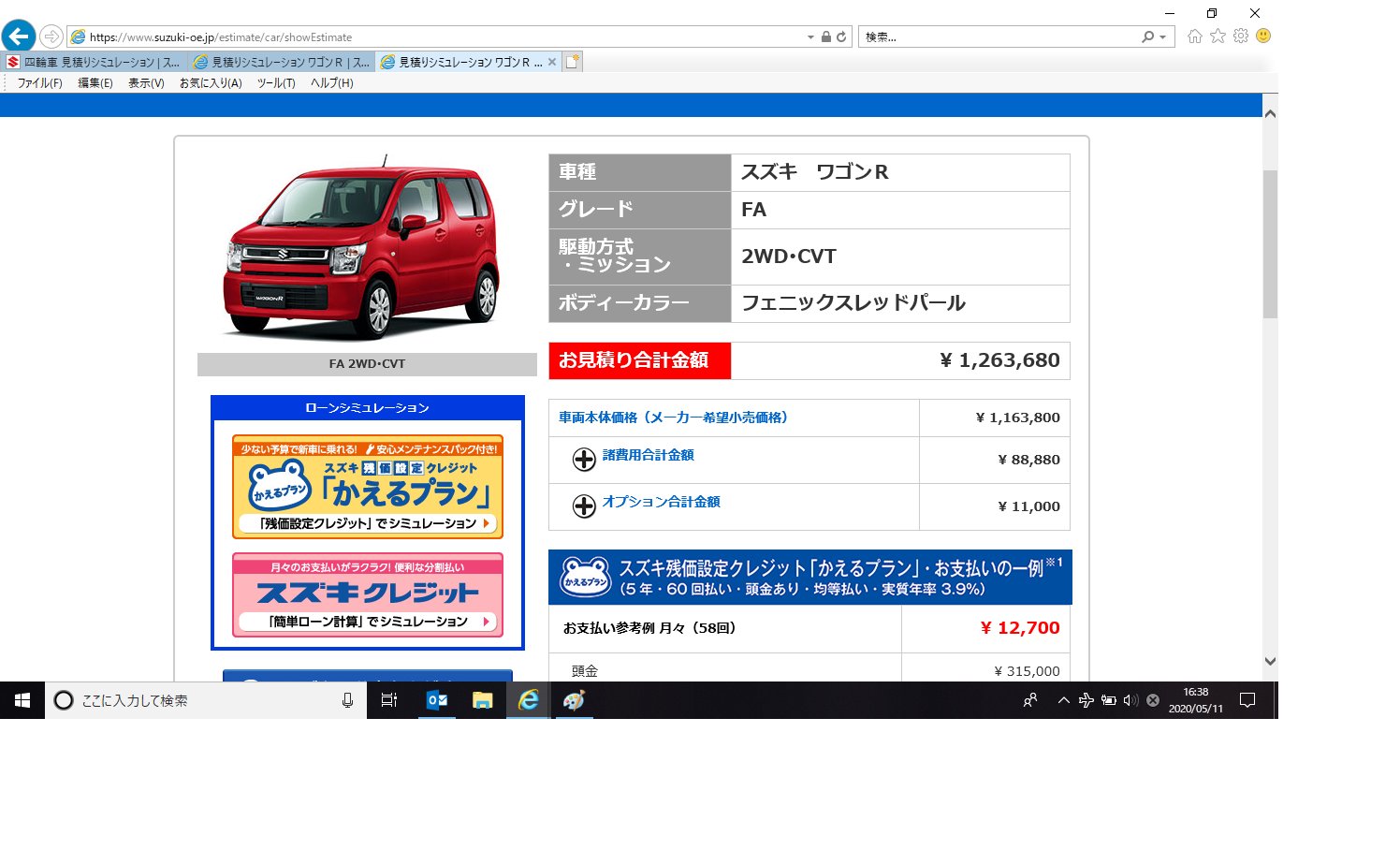Viewport: 1400px width, 850px height.
Task: Click the browser forward arrow button
Action: tap(51, 37)
